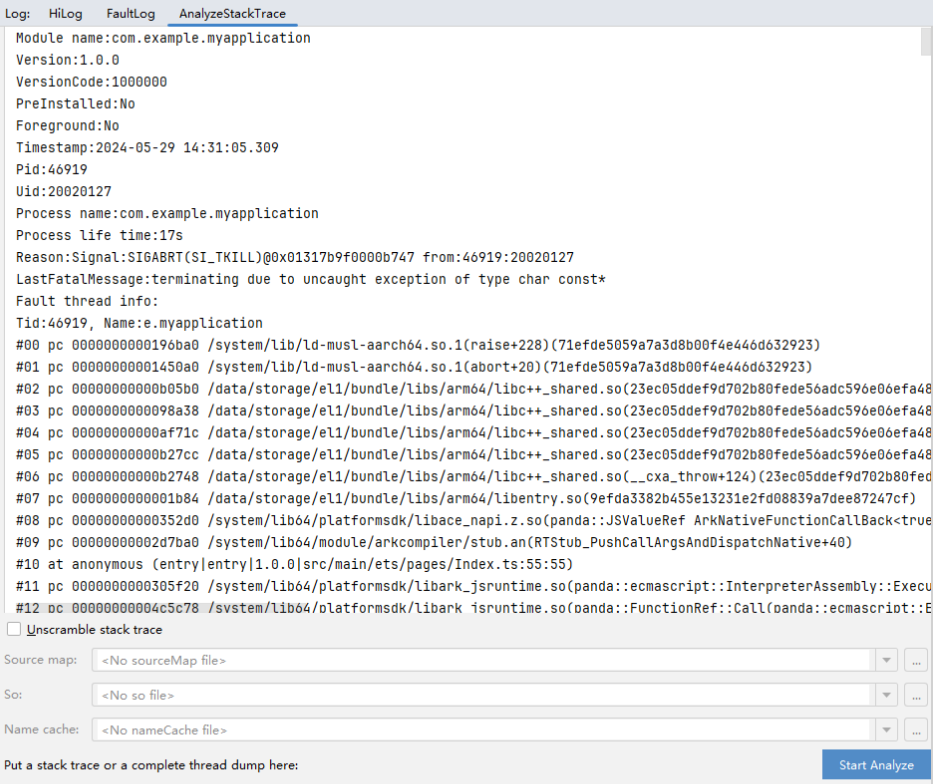Browse for a source map file
Image resolution: width=933 pixels, height=784 pixels.
(x=915, y=660)
